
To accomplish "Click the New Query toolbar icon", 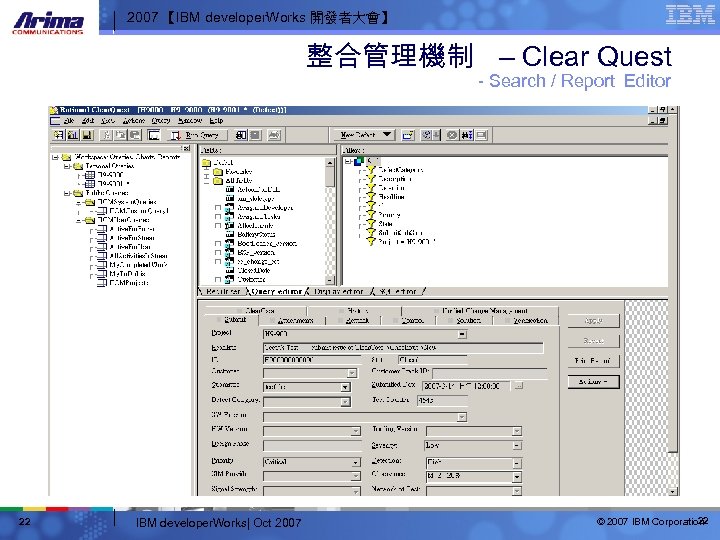I will coord(58,135).
